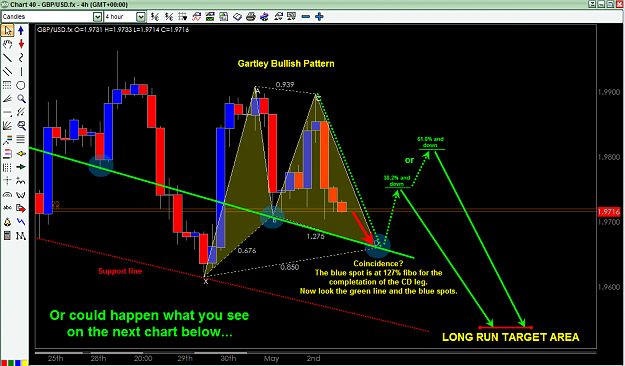Select the green right arrow tool
The height and width of the screenshot is (366, 625).
[x=21, y=167]
